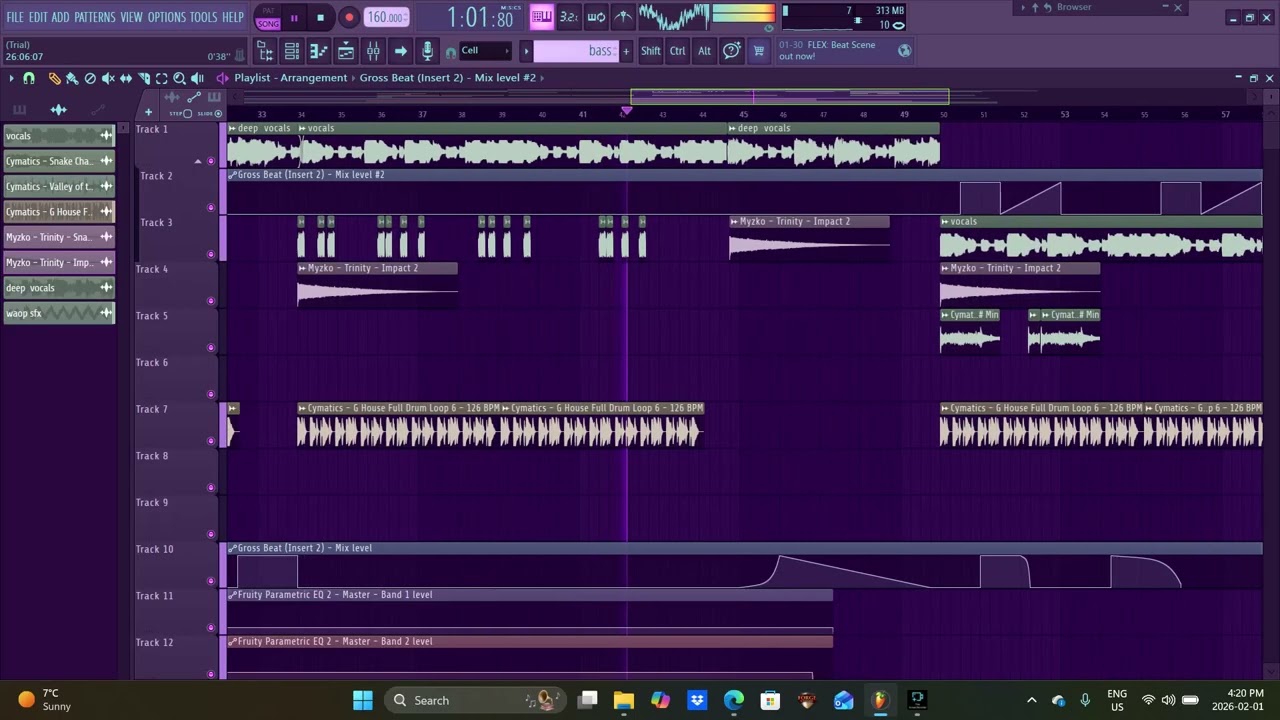This screenshot has width=1280, height=720.
Task: Click the microphone recording icon
Action: (x=427, y=51)
